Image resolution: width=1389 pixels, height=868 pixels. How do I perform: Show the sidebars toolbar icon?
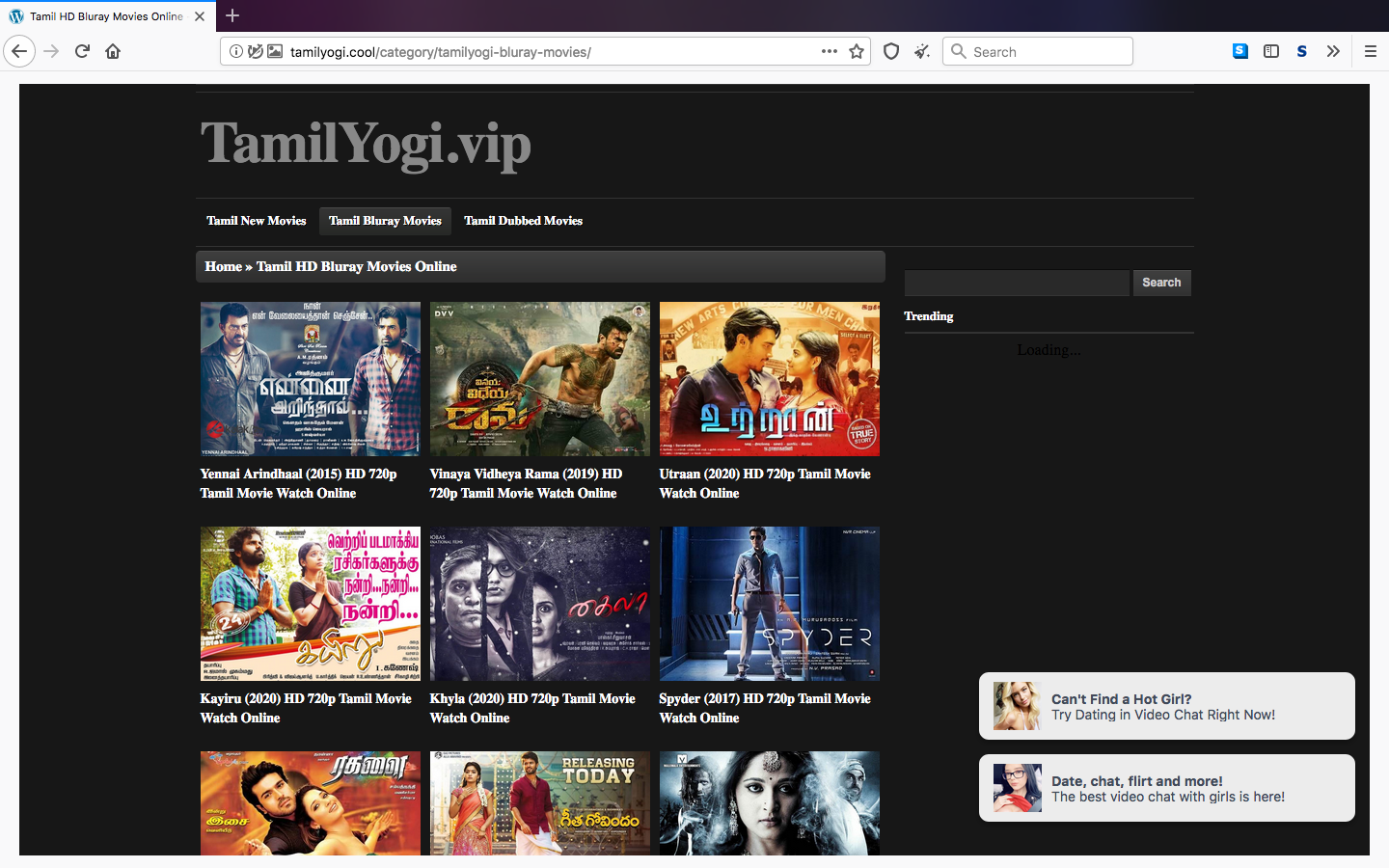(x=1271, y=51)
